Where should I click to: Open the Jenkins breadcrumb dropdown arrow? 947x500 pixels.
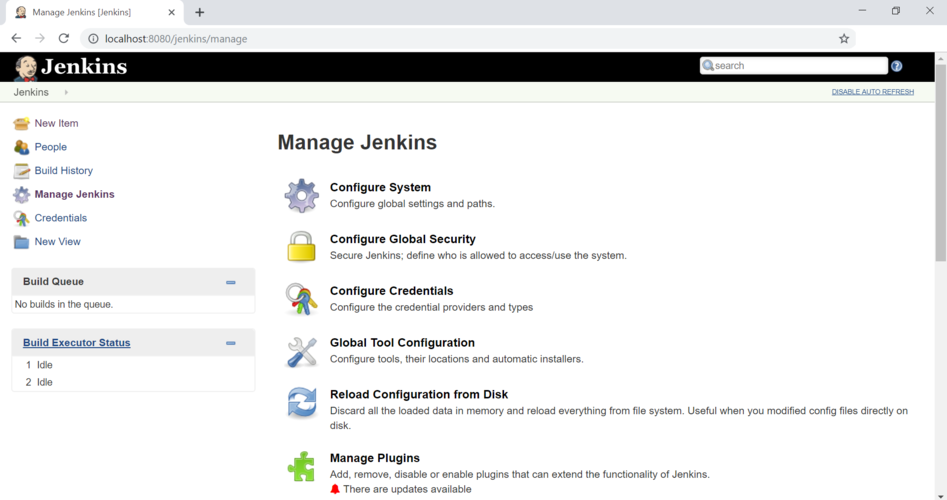[x=66, y=92]
